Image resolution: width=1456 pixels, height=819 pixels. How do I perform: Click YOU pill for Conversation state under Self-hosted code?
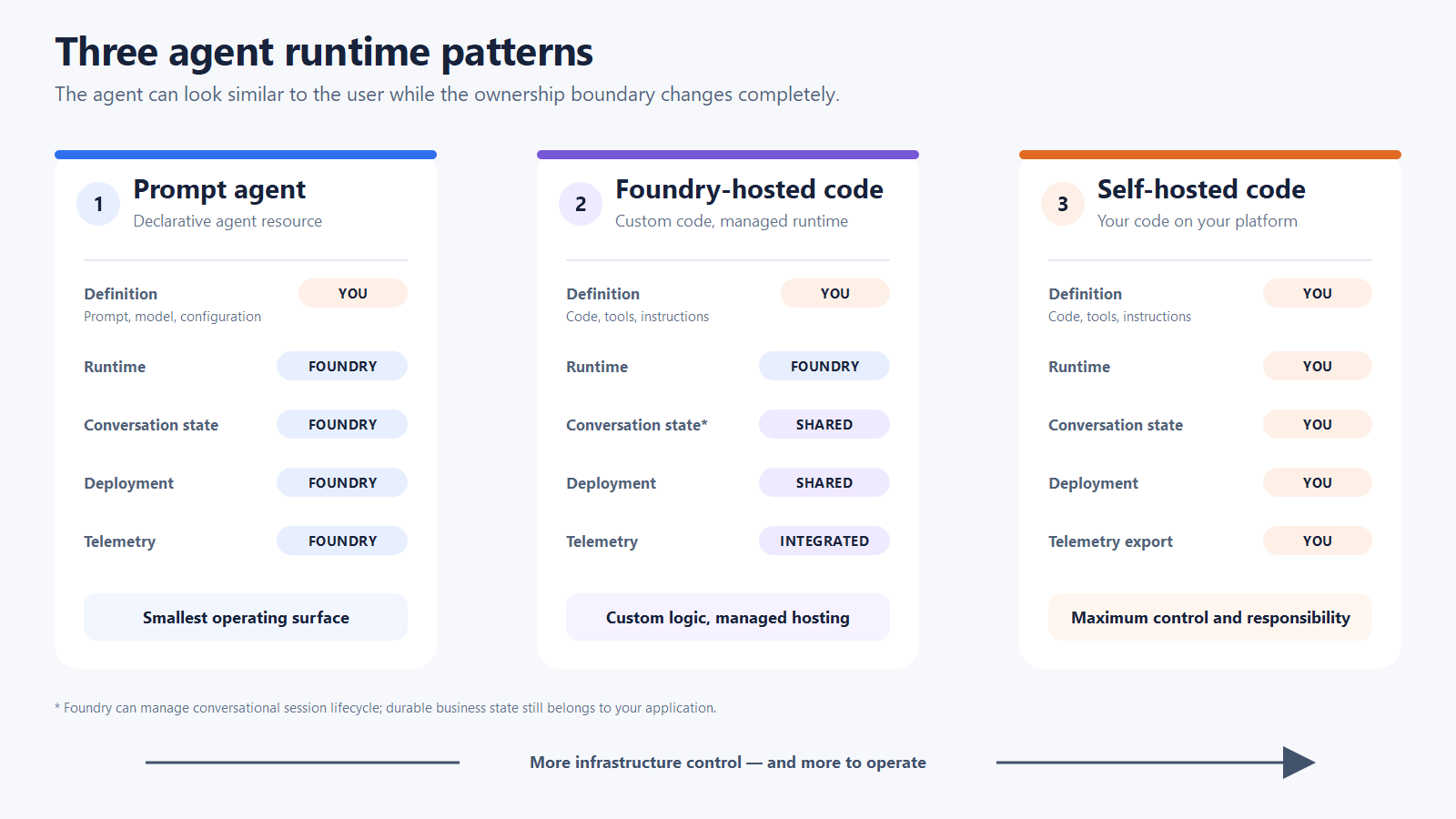[x=1318, y=424]
